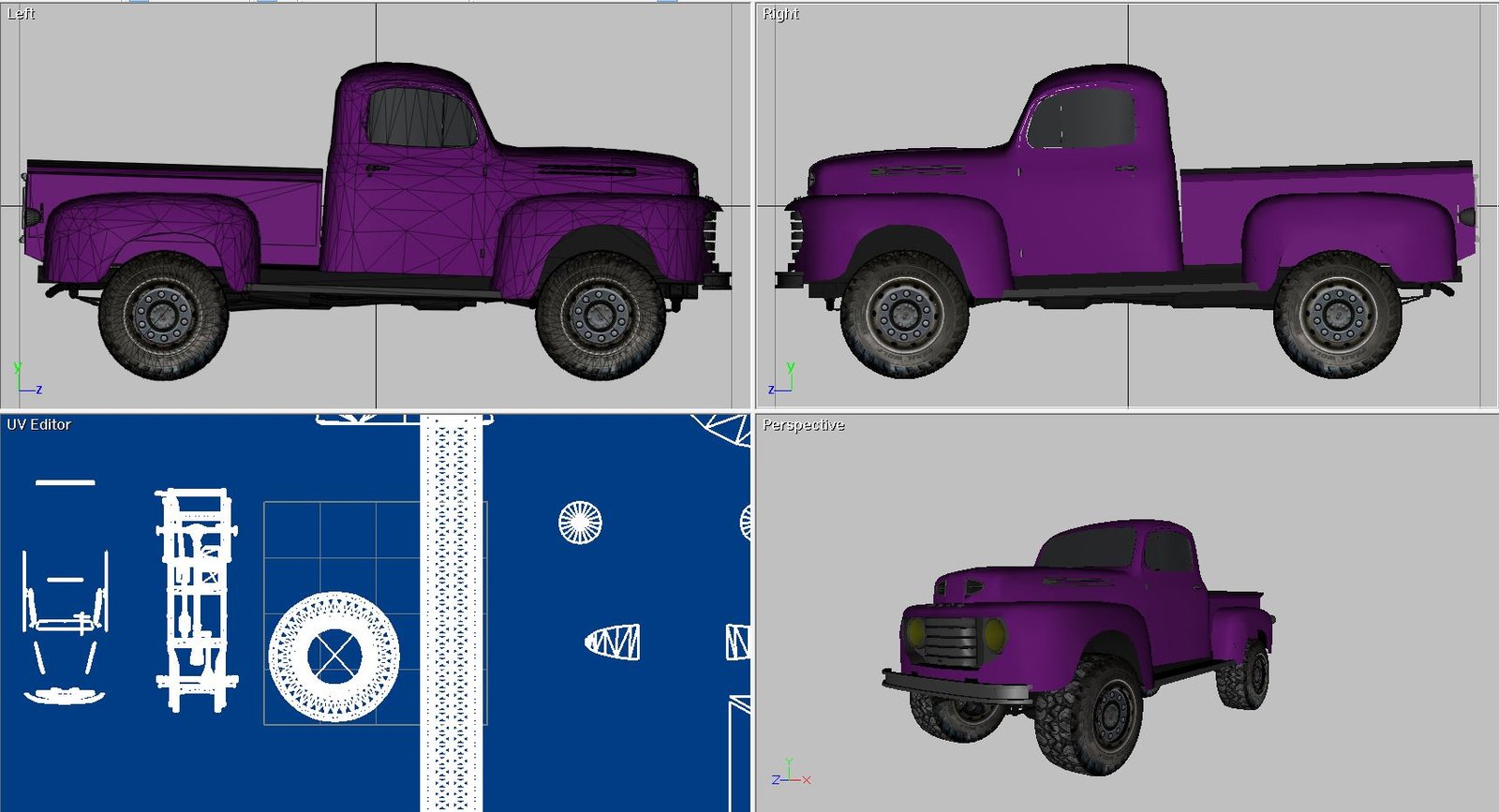Viewport: 1499px width, 812px height.
Task: Click the axis gizmo in Right viewport
Action: (x=784, y=380)
